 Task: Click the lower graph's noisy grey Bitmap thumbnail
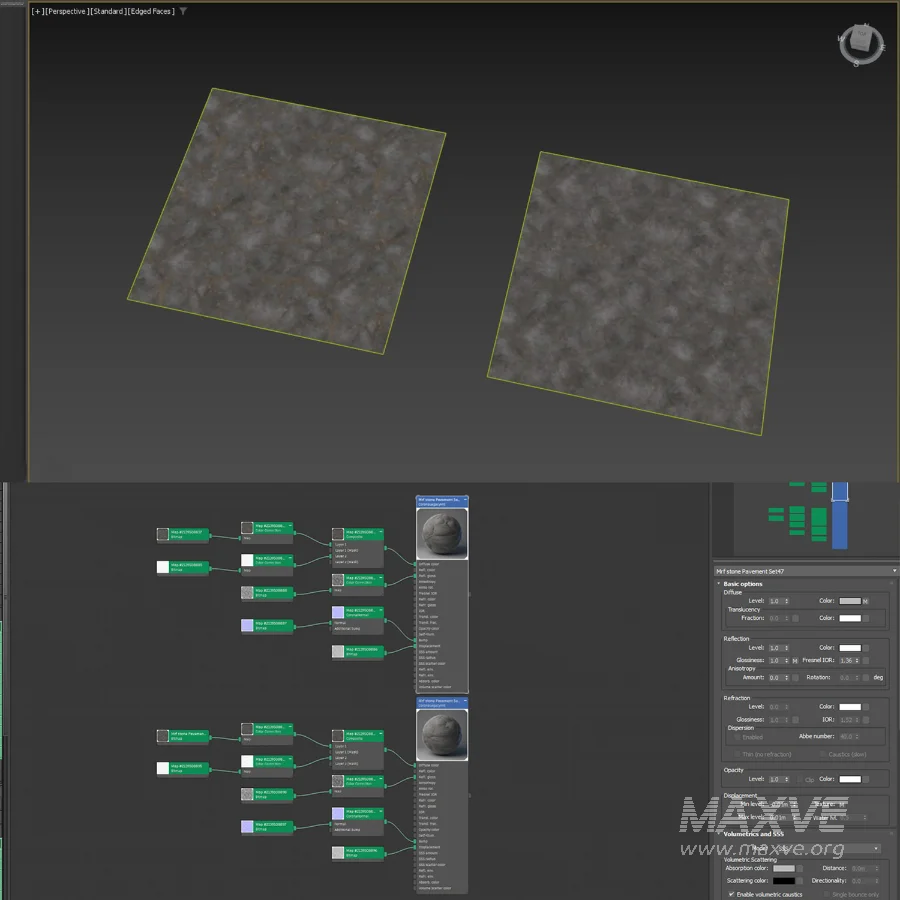point(247,794)
